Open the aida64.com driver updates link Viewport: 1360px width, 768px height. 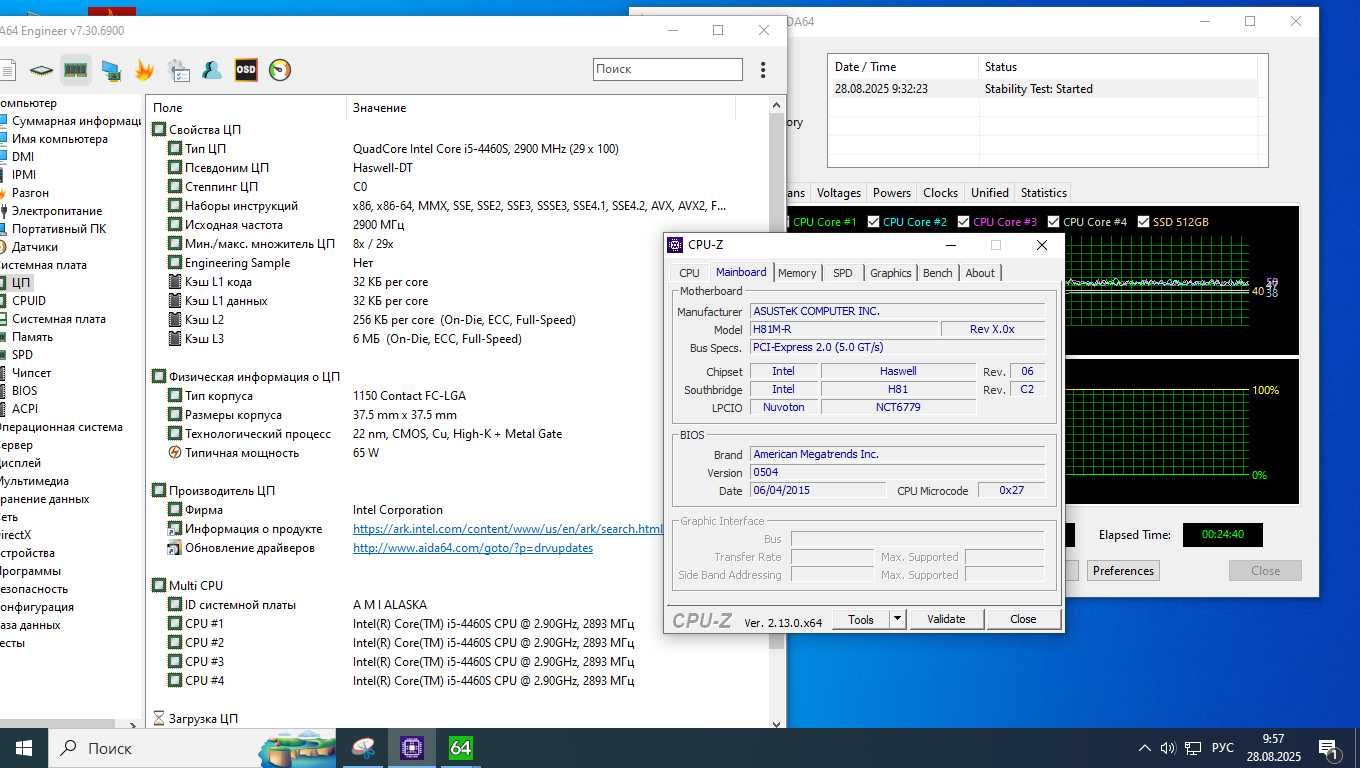[473, 548]
